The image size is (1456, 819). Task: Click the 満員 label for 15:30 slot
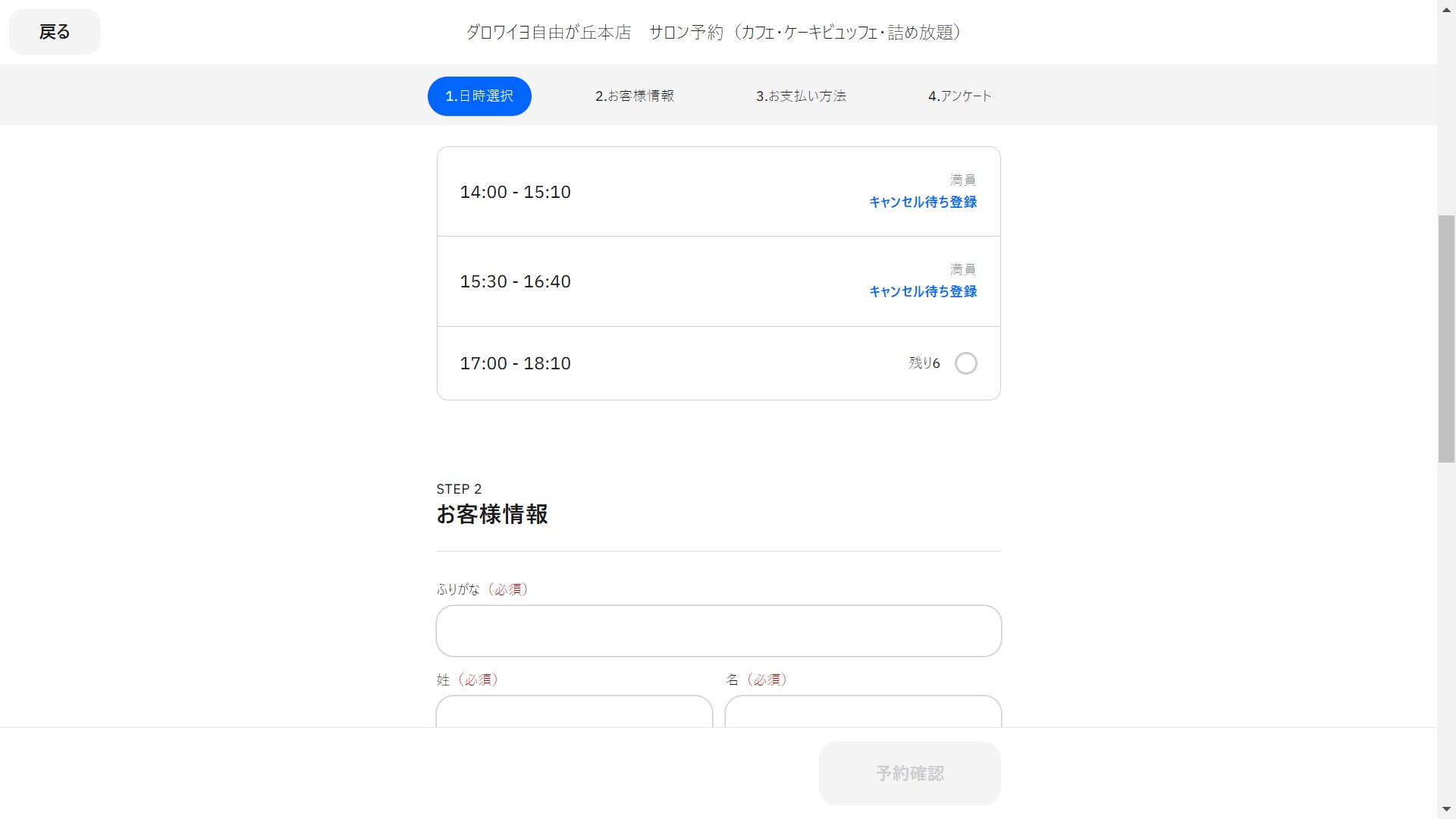pos(963,269)
